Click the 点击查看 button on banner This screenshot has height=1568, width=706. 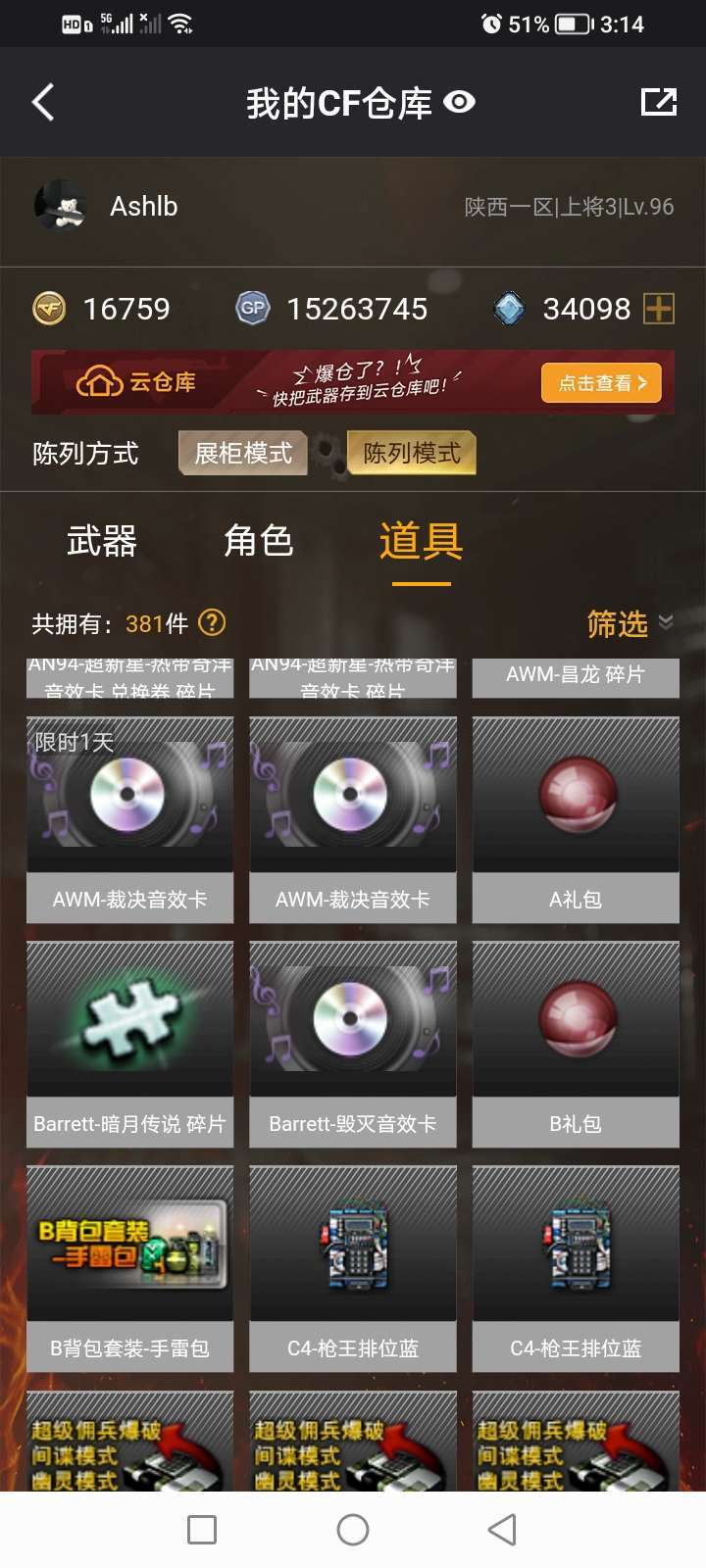tap(601, 383)
